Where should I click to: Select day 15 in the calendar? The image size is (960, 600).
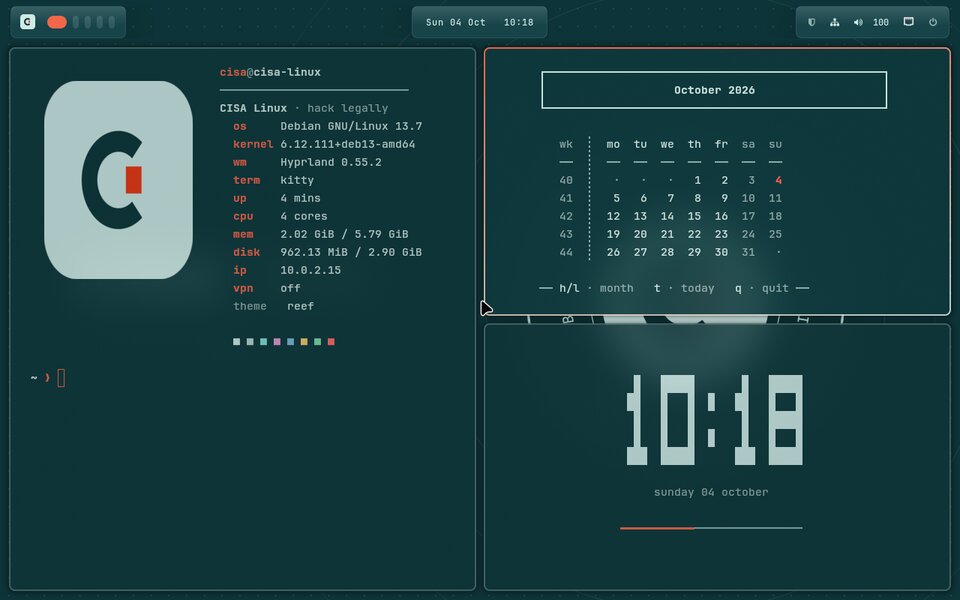[694, 216]
